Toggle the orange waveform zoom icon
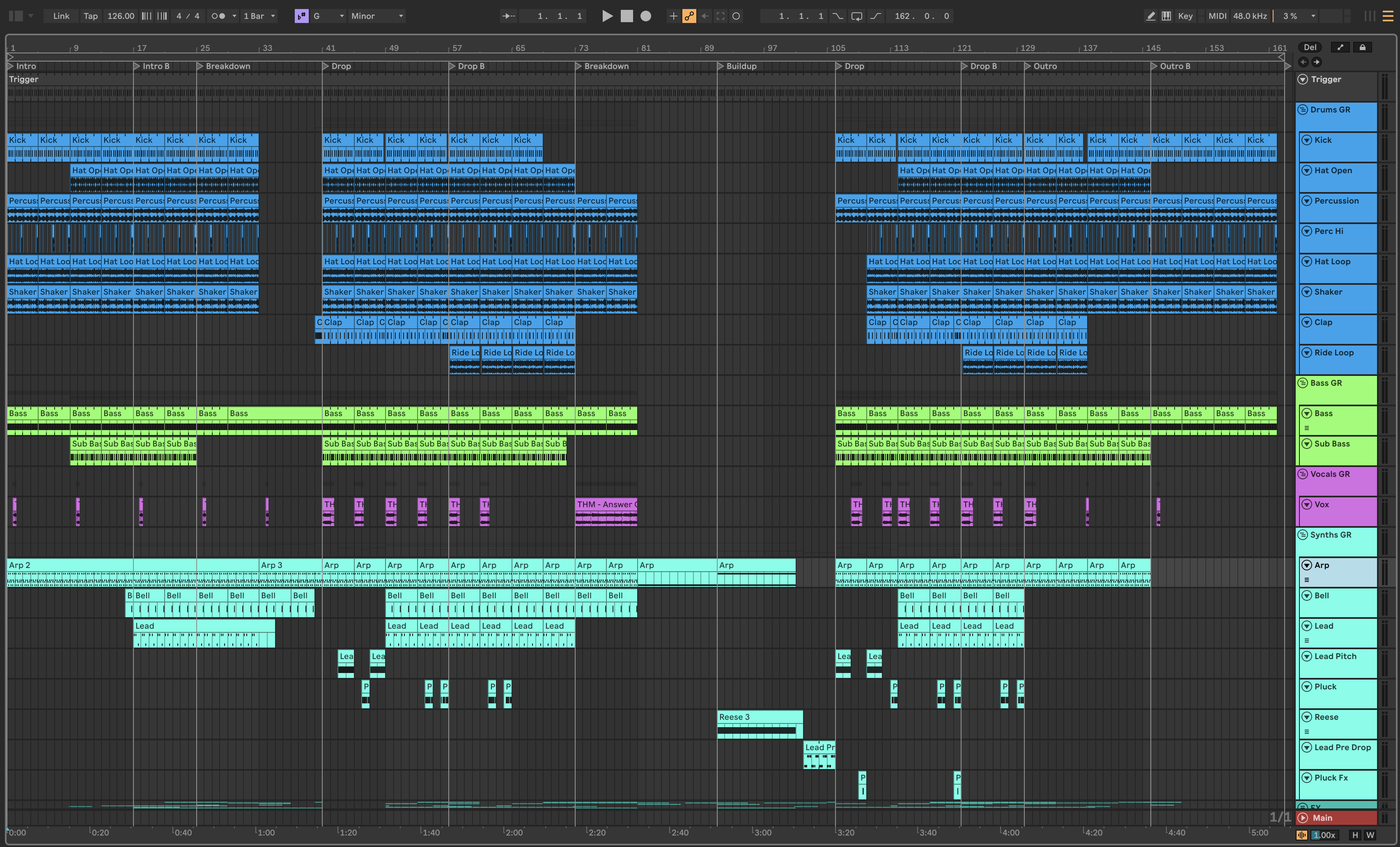The width and height of the screenshot is (1400, 847). click(1302, 835)
